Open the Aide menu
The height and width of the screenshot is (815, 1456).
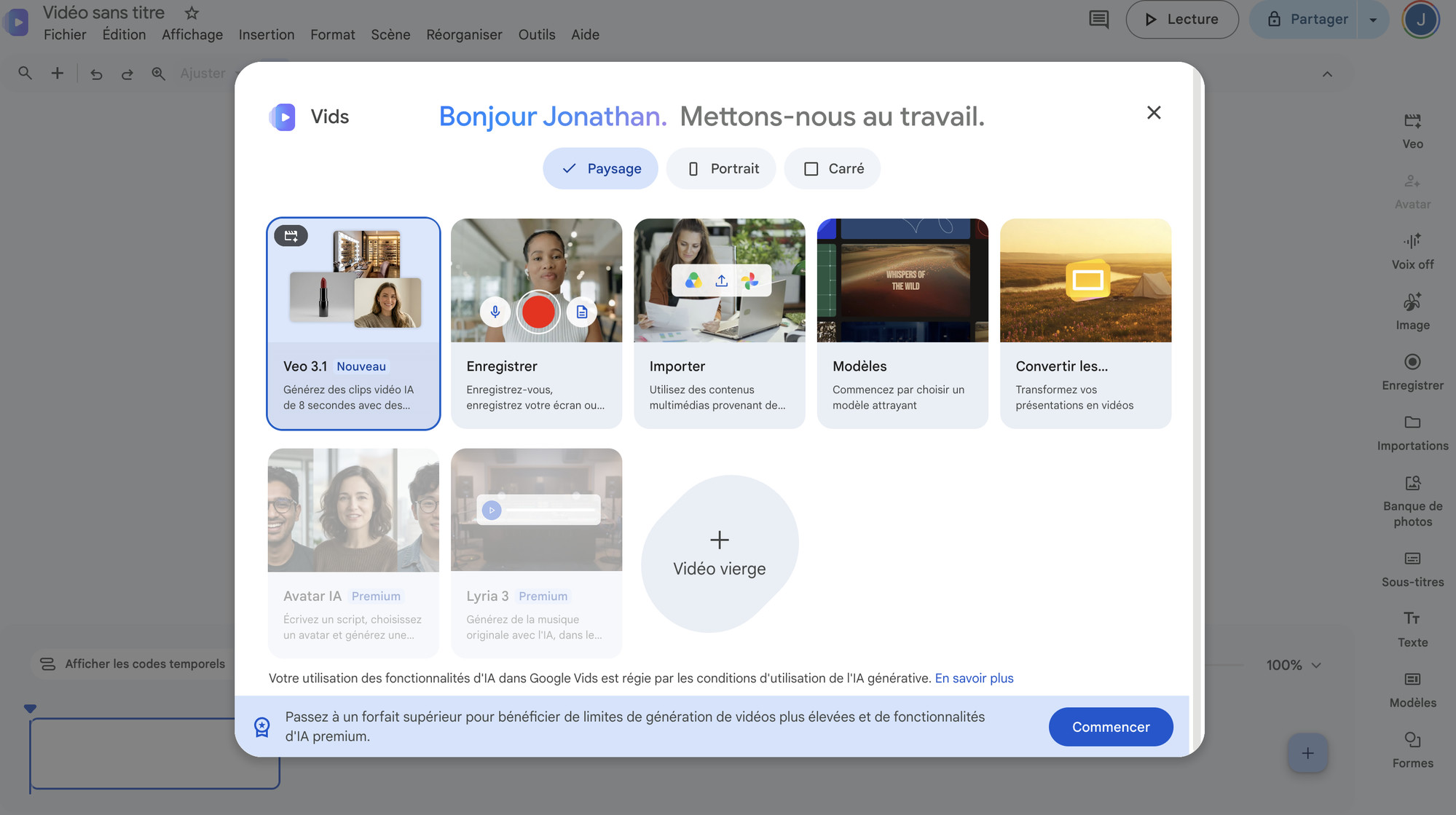[585, 34]
